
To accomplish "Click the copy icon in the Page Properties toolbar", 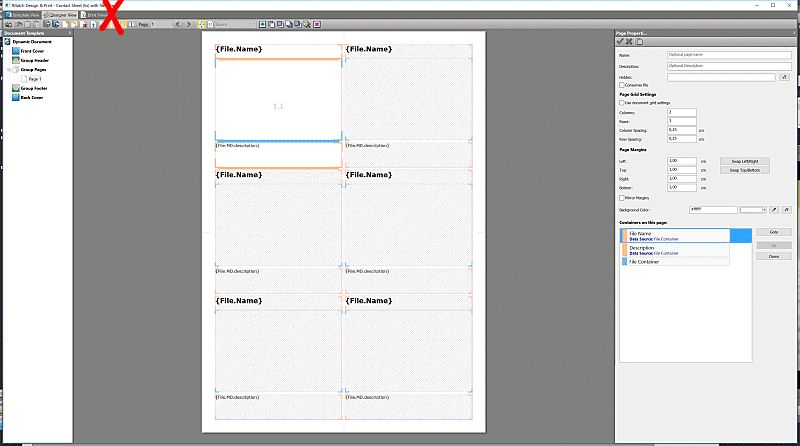I will pos(640,41).
